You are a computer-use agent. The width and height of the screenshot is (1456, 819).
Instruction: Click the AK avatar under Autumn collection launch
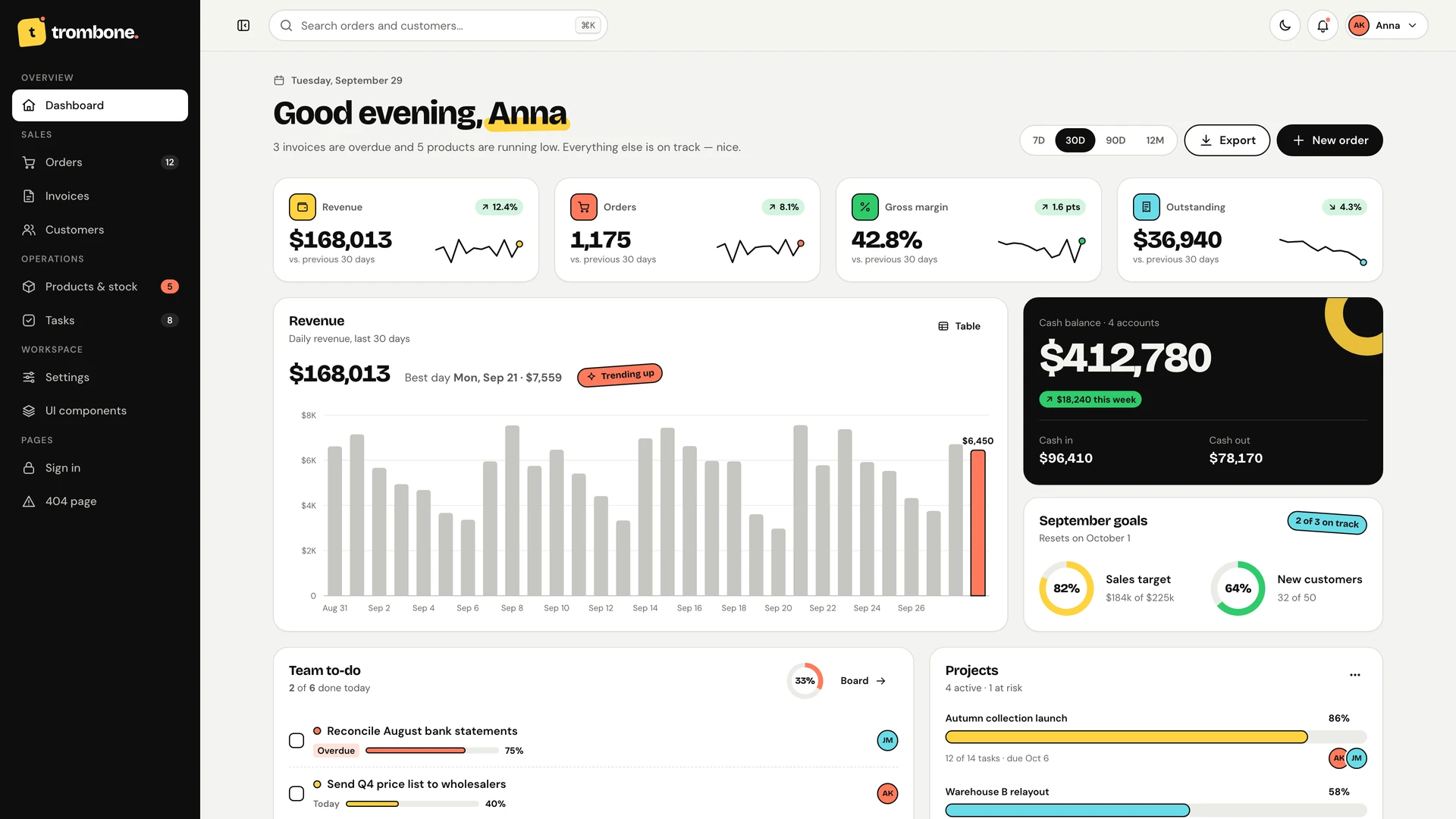pyautogui.click(x=1338, y=758)
